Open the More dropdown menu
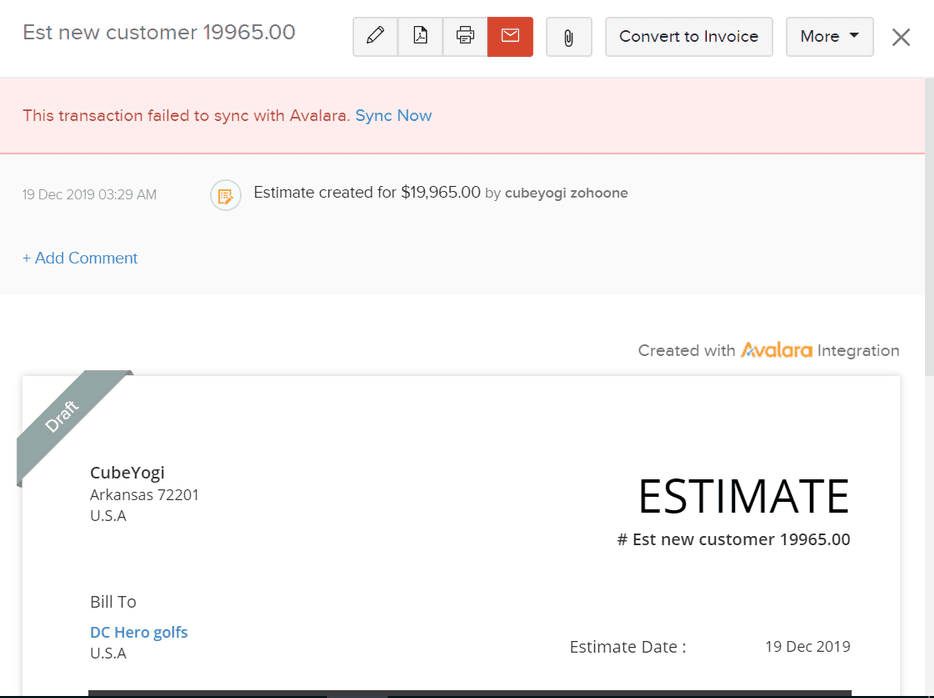This screenshot has height=698, width=934. tap(830, 37)
